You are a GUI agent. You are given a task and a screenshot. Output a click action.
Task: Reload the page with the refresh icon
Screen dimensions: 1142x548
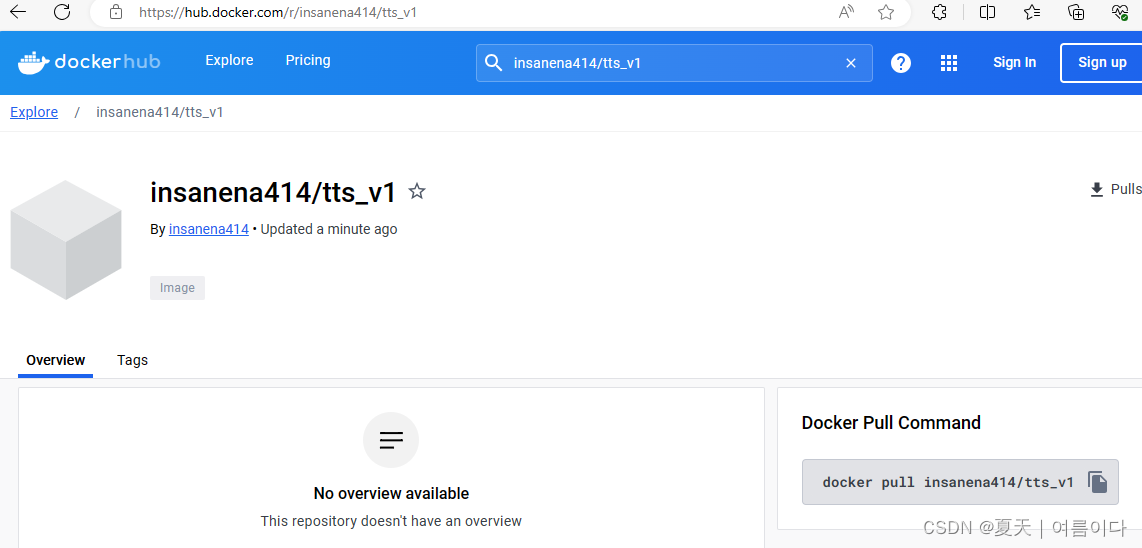(62, 12)
